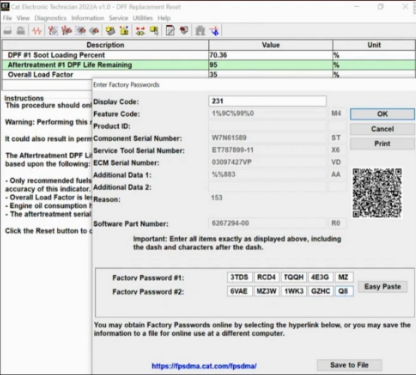This screenshot has height=375, width=416.
Task: Open the Logged Event Codes toolbar icon
Action: coord(94,31)
